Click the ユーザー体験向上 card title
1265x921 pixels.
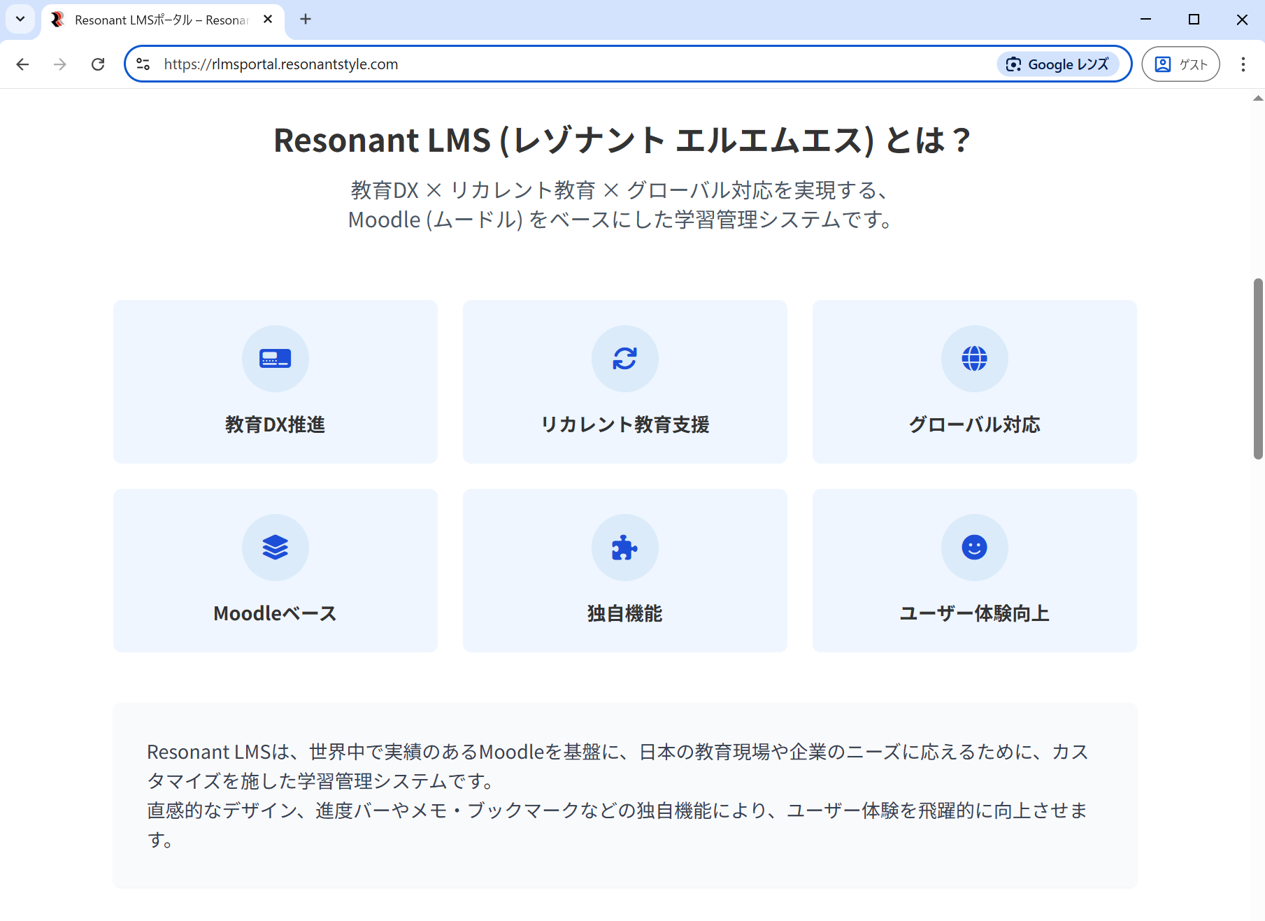(974, 613)
